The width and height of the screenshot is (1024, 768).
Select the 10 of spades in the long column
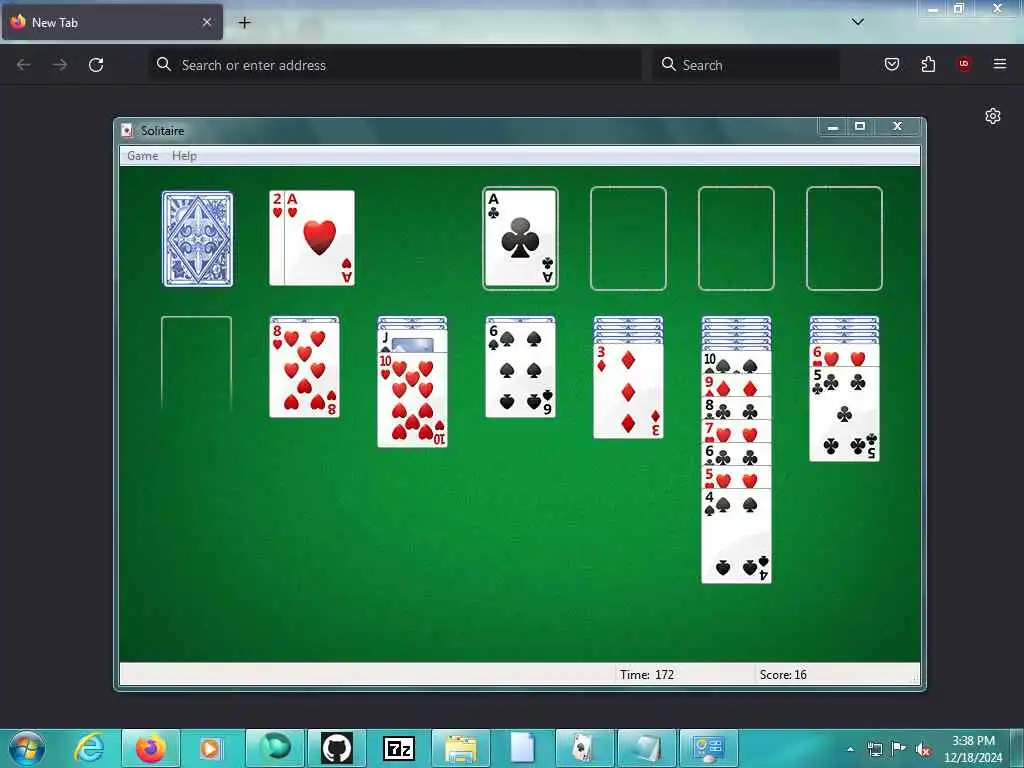736,362
